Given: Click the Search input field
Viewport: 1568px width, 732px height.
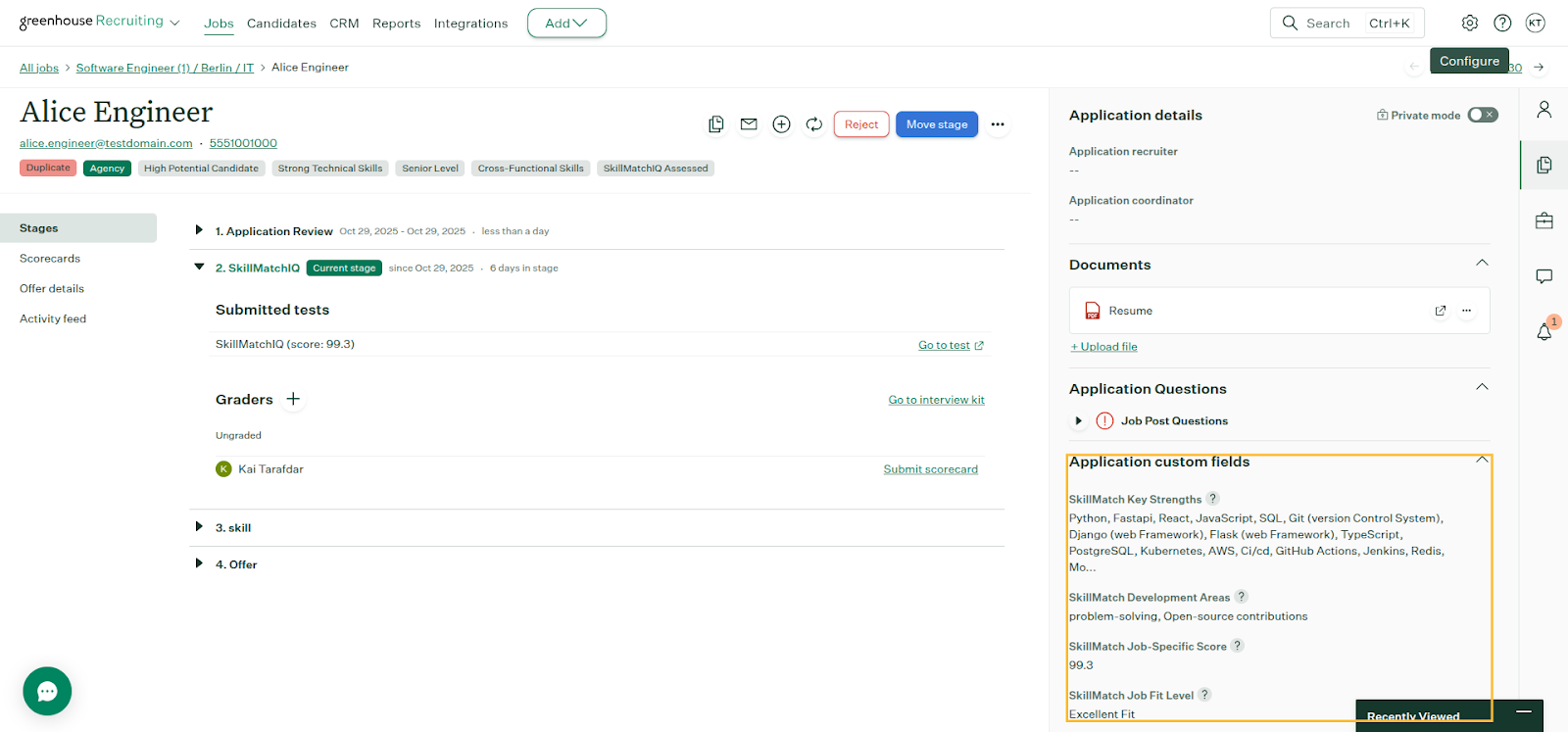Looking at the screenshot, I should point(1333,24).
